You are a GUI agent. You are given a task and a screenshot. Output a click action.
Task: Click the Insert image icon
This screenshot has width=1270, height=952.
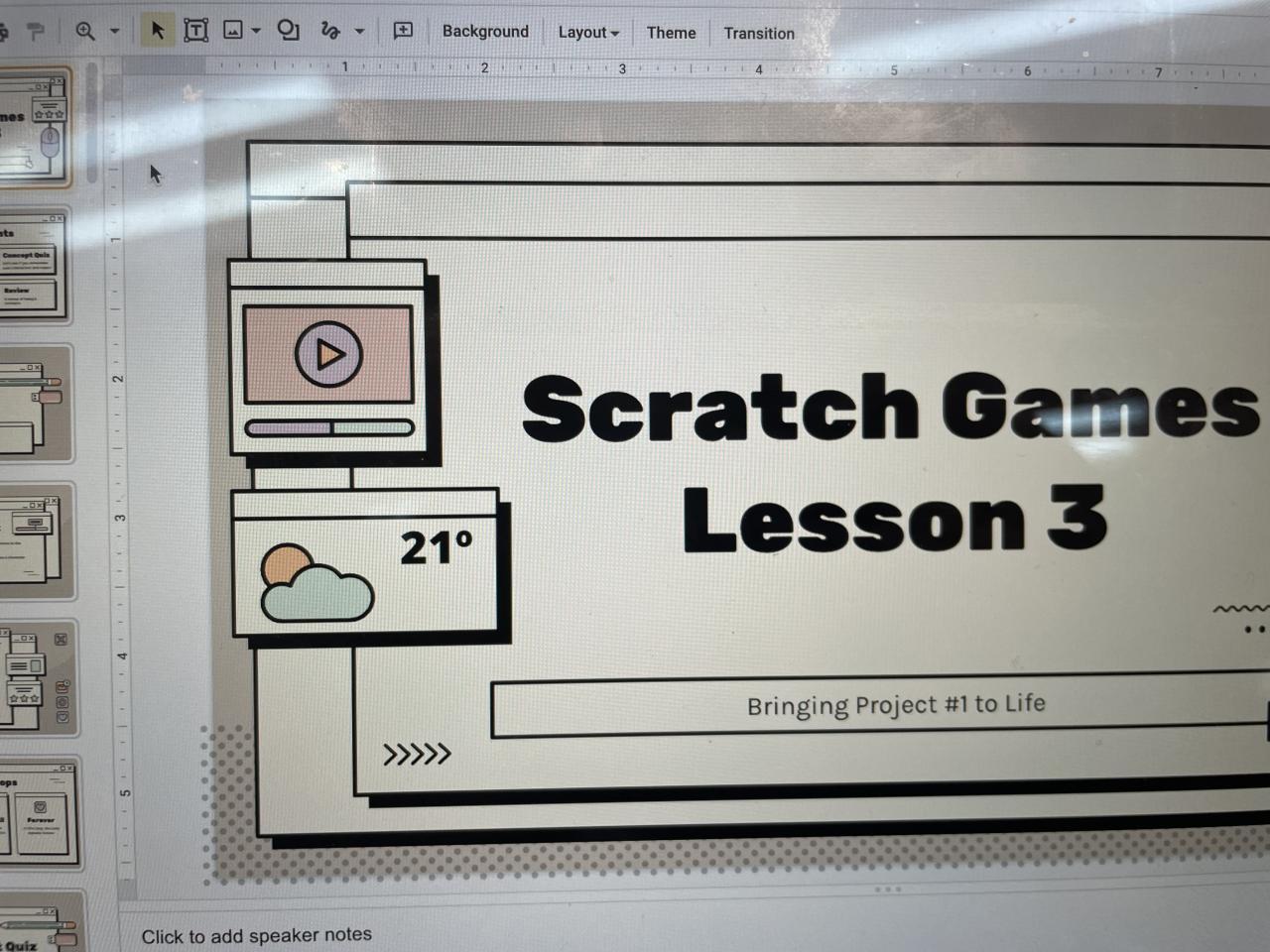coord(233,31)
